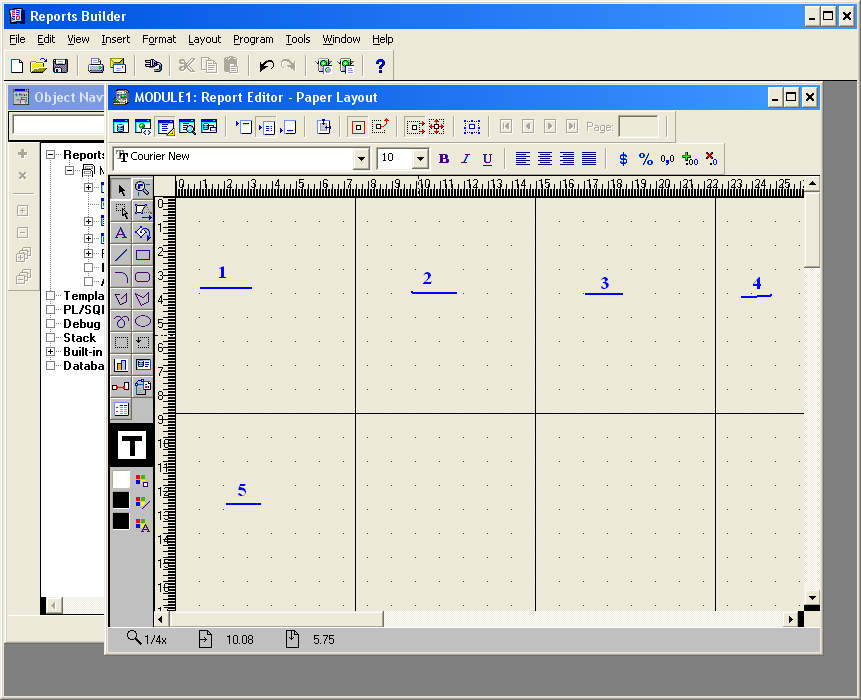Screen dimensions: 861x700
Task: Open the Courier New font dropdown
Action: 361,159
